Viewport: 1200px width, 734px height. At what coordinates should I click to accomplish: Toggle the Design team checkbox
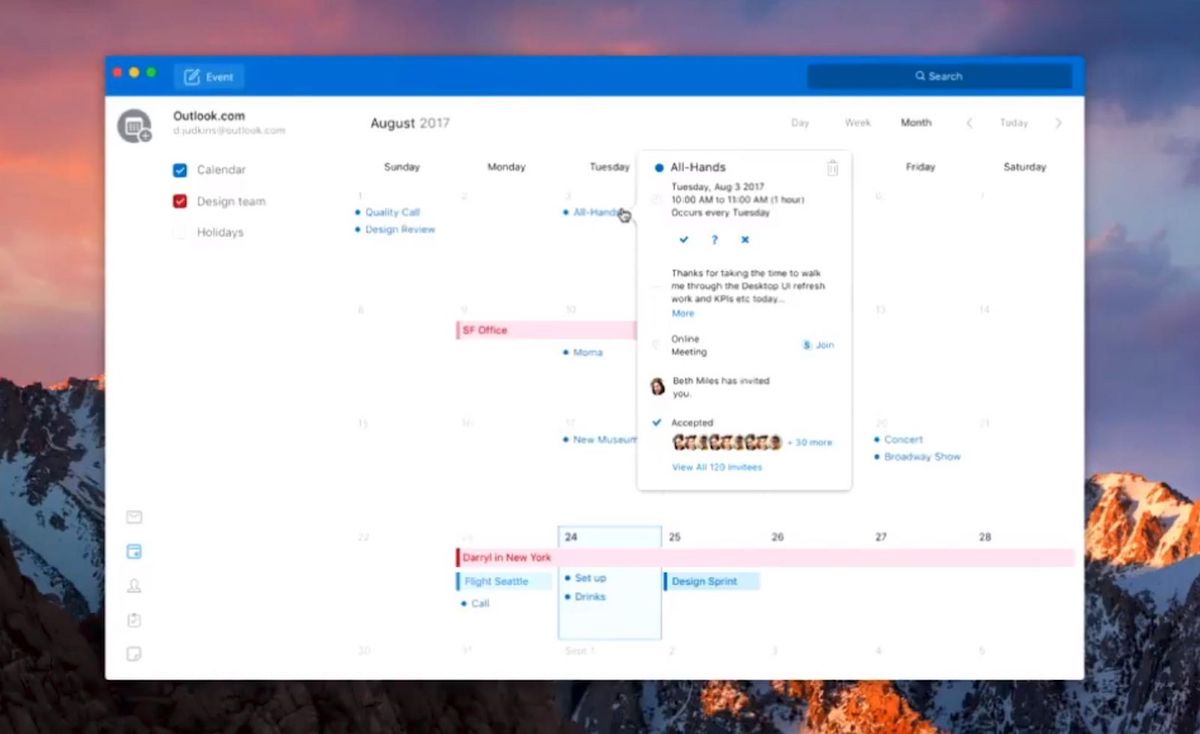(x=180, y=201)
